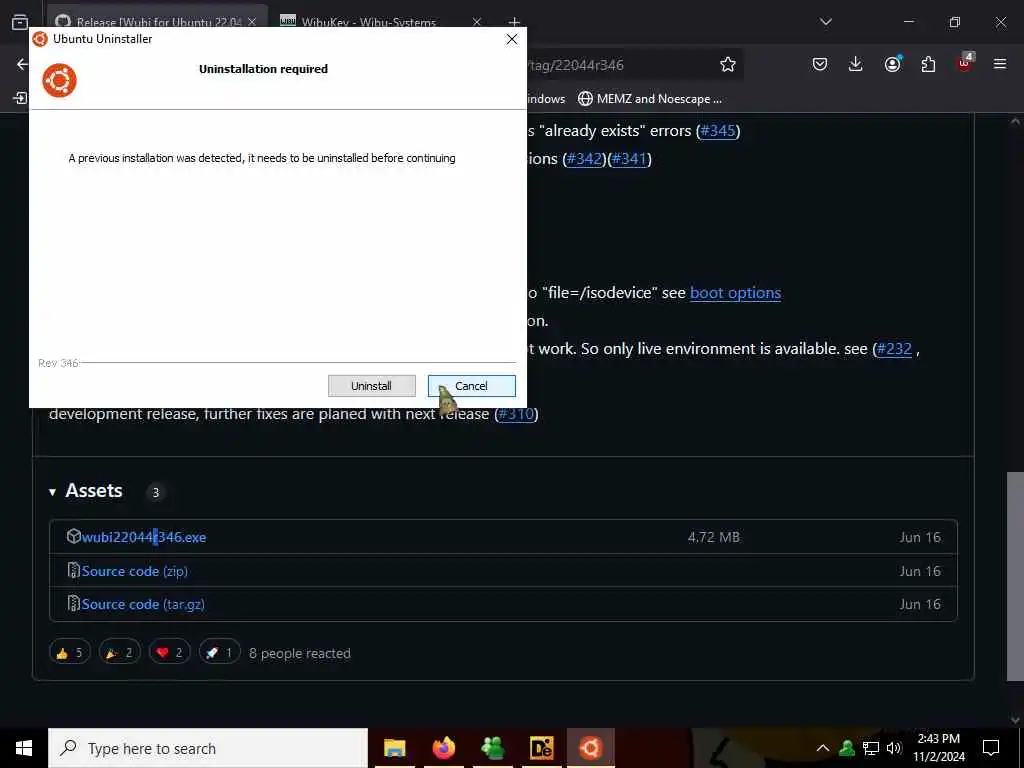Open the De app icon in taskbar
The height and width of the screenshot is (768, 1024).
pyautogui.click(x=541, y=748)
